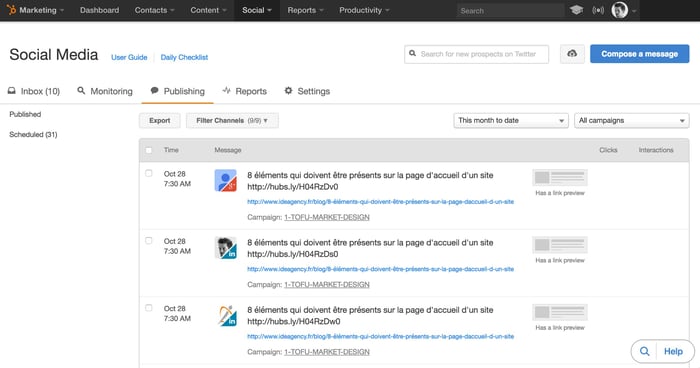Image resolution: width=700 pixels, height=368 pixels.
Task: Click the Time column header
Action: 171,150
